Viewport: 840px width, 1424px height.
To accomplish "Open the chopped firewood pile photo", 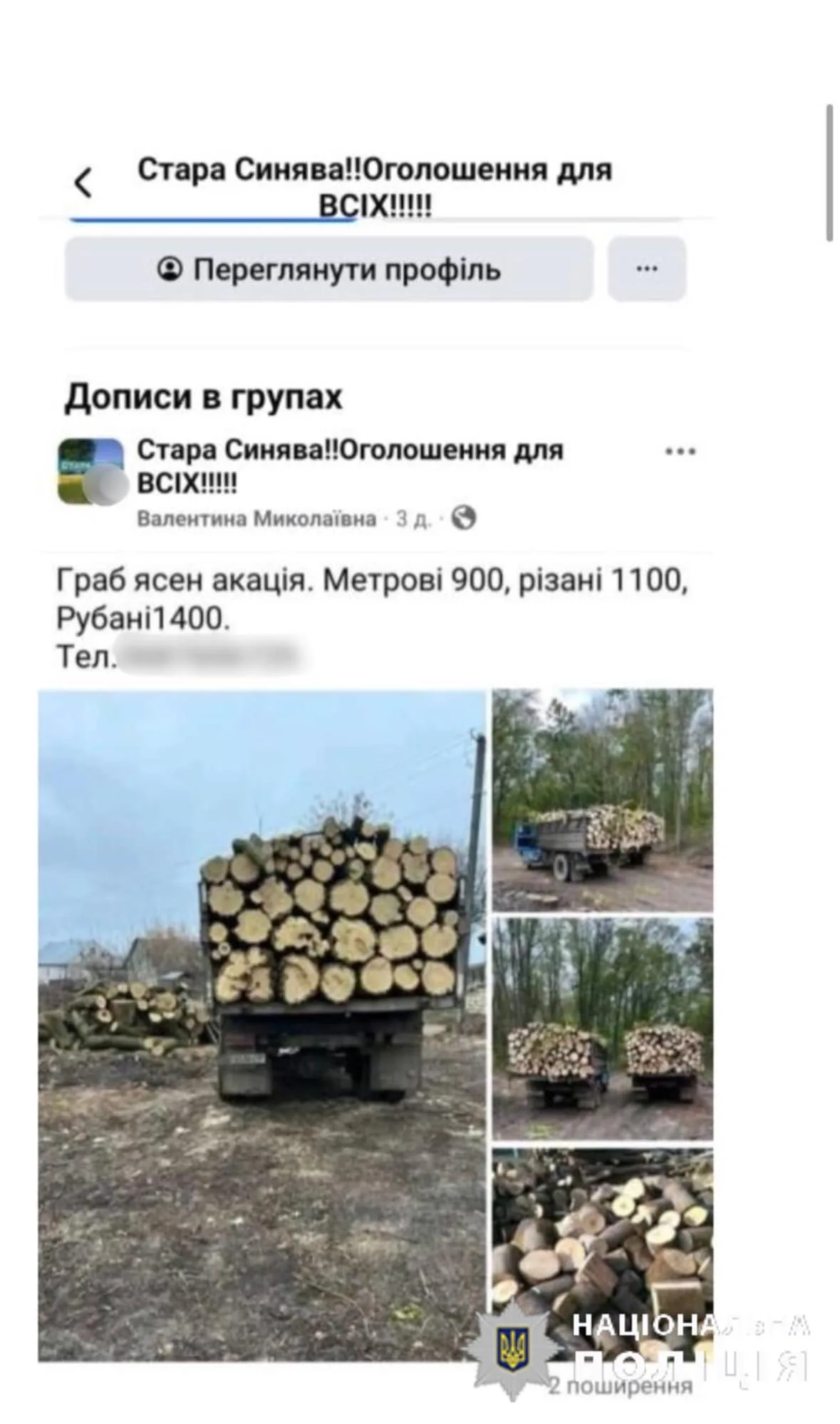I will coord(602,1254).
